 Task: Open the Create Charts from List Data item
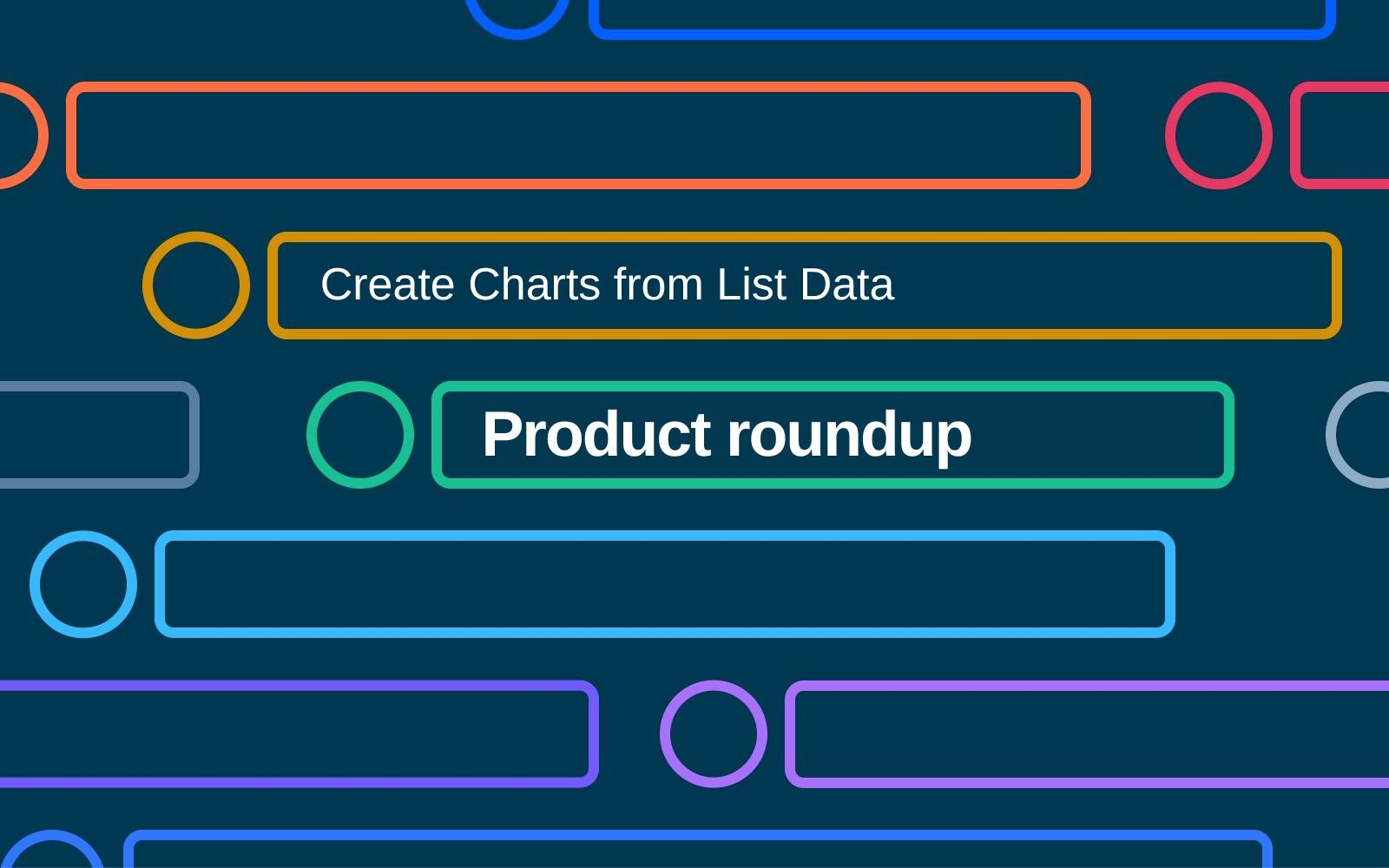click(805, 285)
